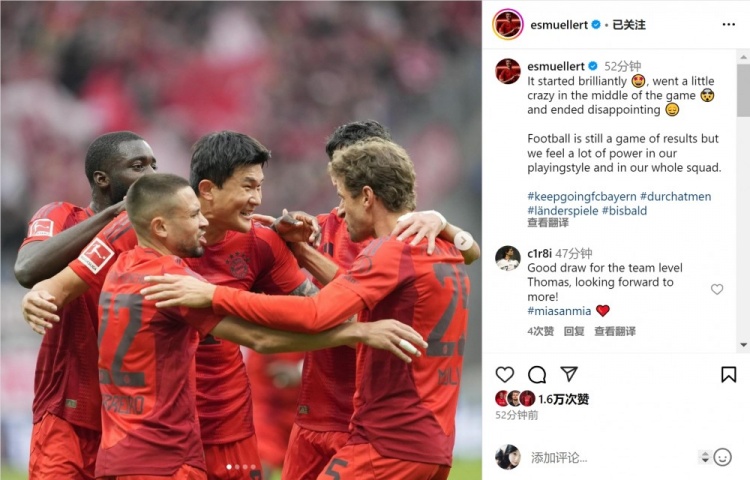
Task: Open the emoji picker smiley icon
Action: click(722, 457)
